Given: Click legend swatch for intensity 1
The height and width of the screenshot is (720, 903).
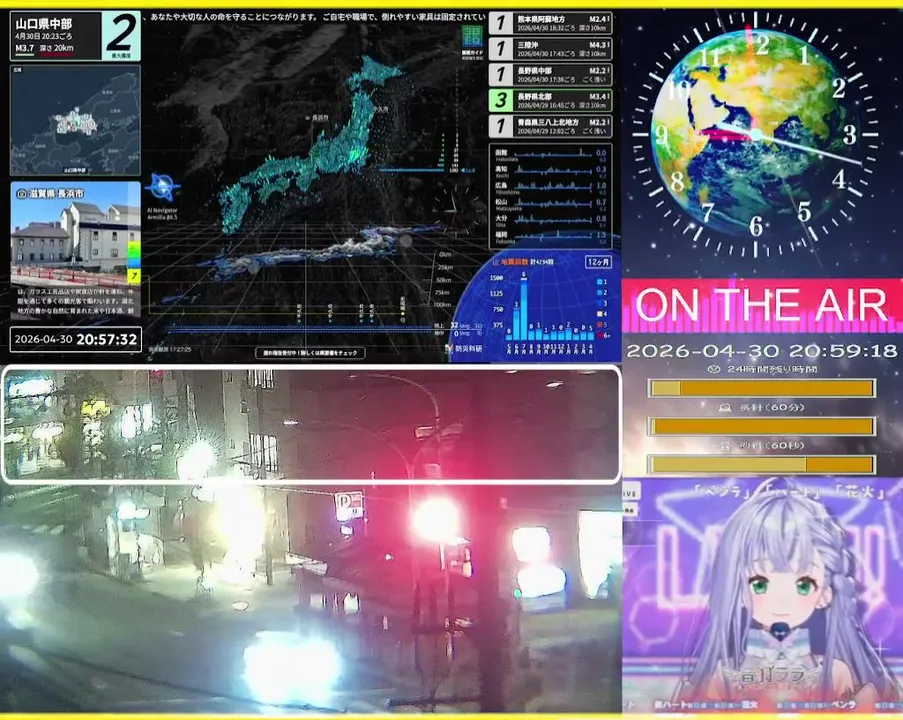Looking at the screenshot, I should pyautogui.click(x=599, y=282).
